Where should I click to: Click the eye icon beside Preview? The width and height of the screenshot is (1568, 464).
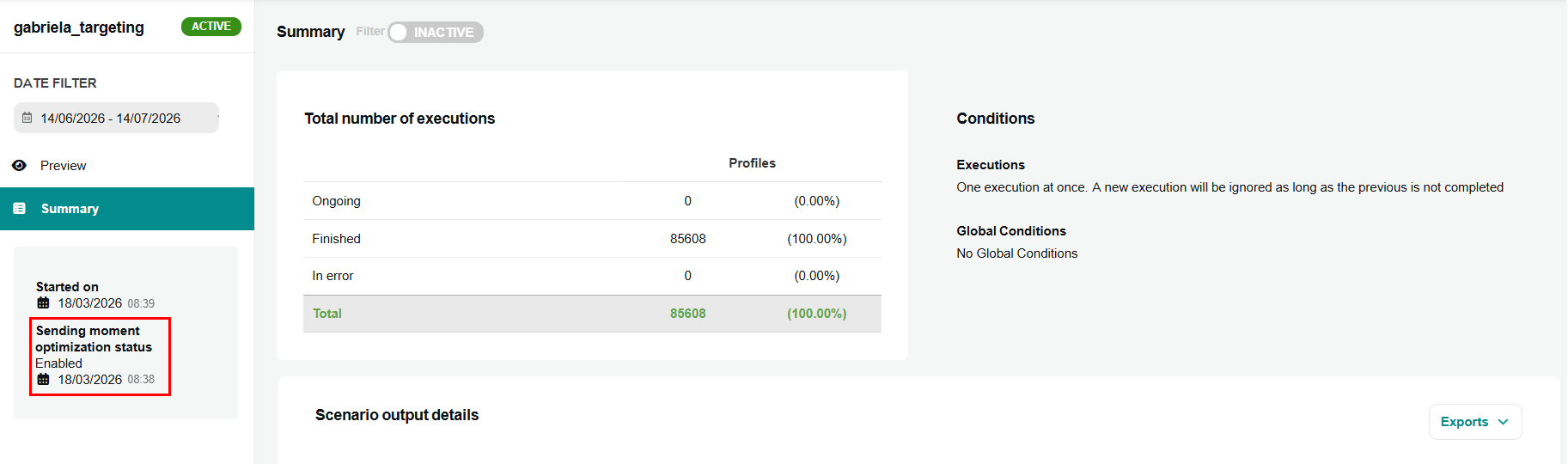tap(19, 166)
